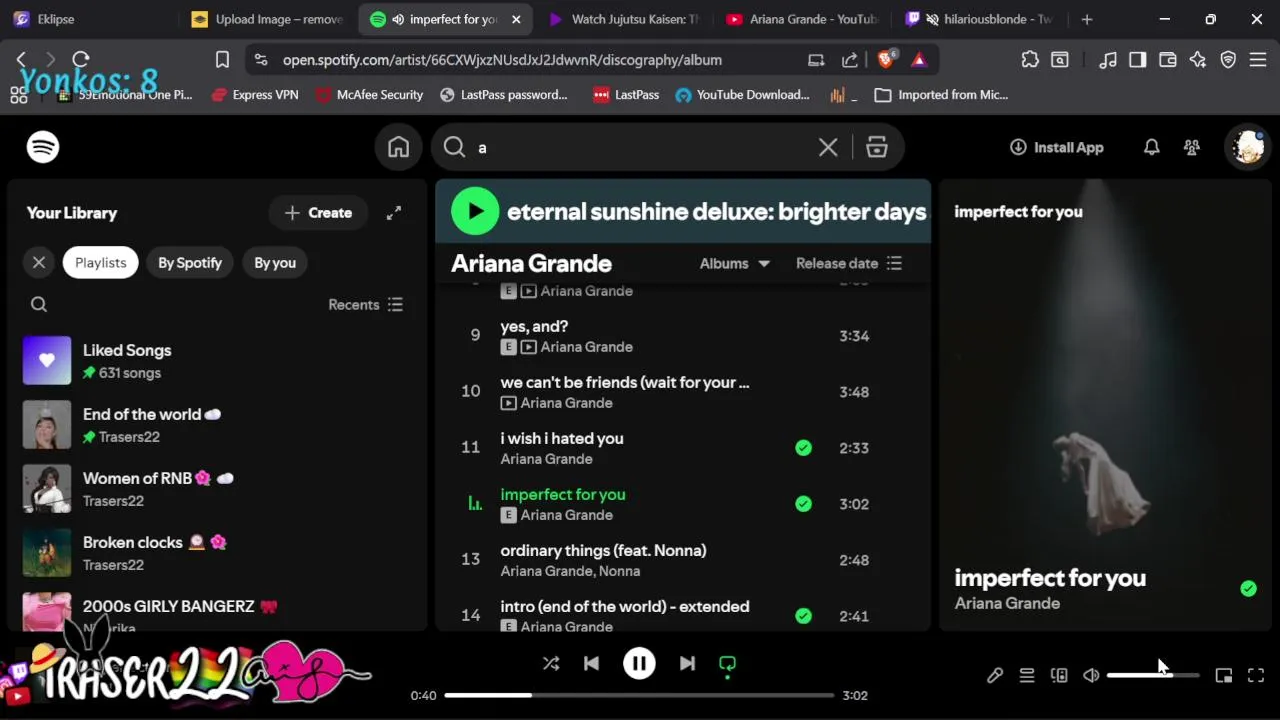This screenshot has height=720, width=1280.
Task: Open the Albums filter dropdown
Action: 734,263
